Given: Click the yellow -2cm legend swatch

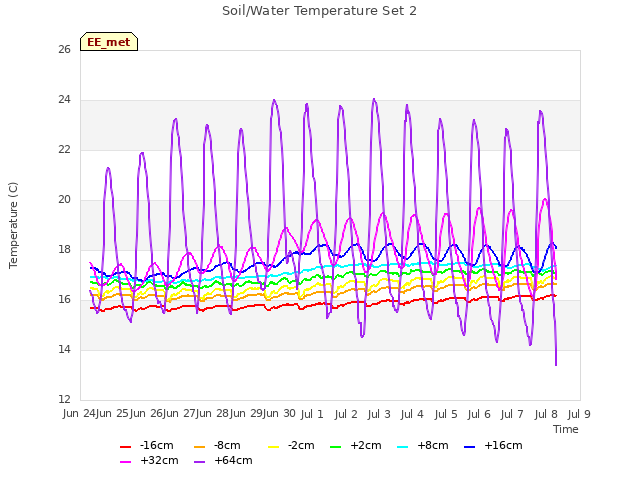Looking at the screenshot, I should (273, 447).
